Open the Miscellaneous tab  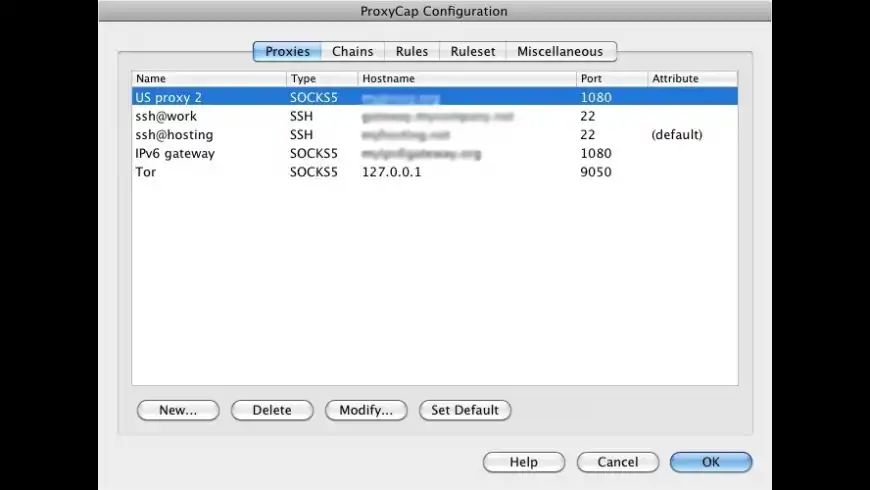click(560, 51)
